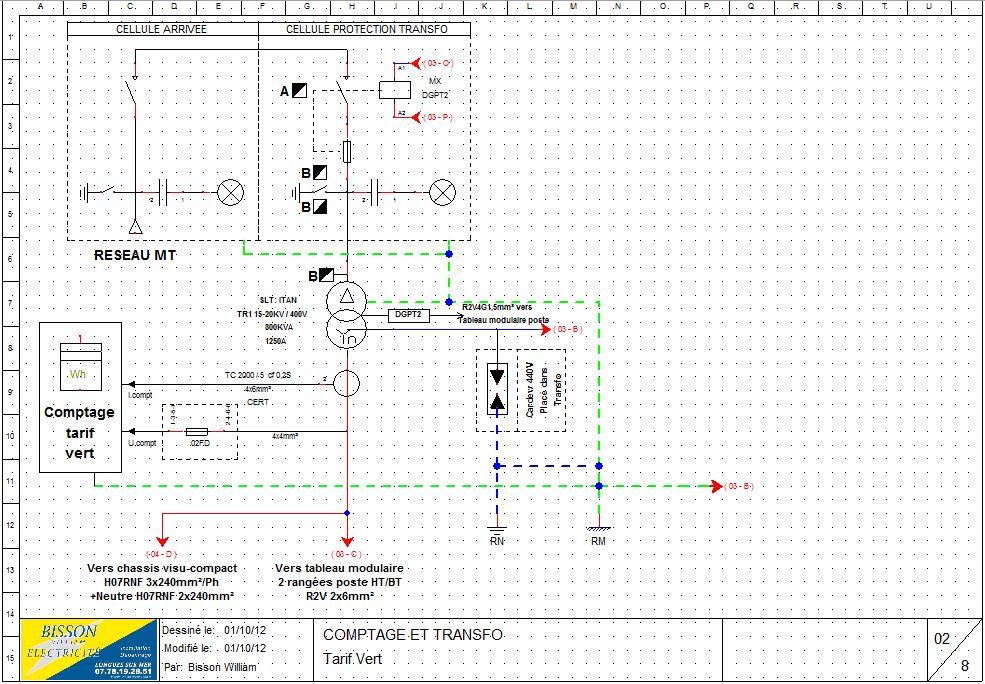Select the indicator lamp in Cellule Protection Transfo
985x684 pixels.
(x=440, y=191)
